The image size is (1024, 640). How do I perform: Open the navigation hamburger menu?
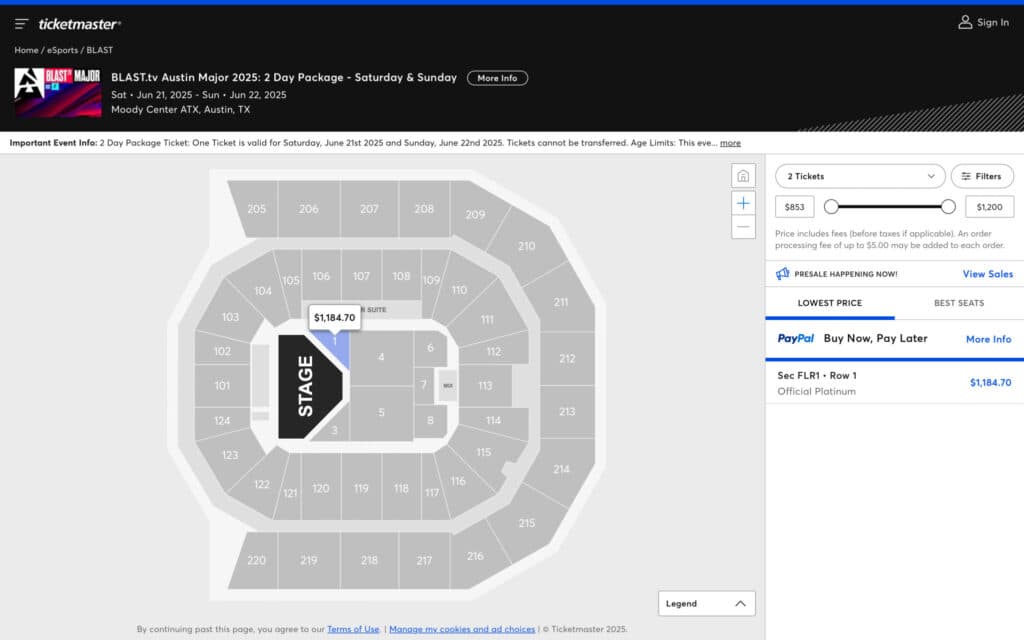pos(21,22)
